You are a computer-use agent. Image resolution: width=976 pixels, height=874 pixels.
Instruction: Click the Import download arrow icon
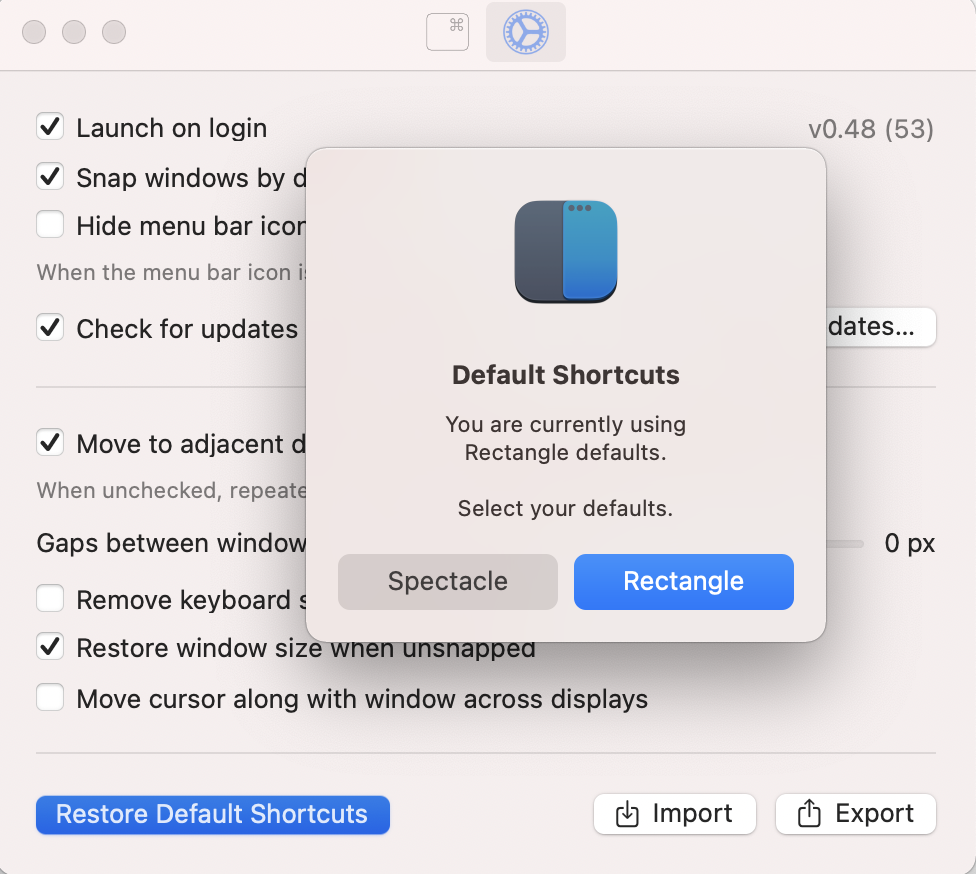tap(627, 814)
